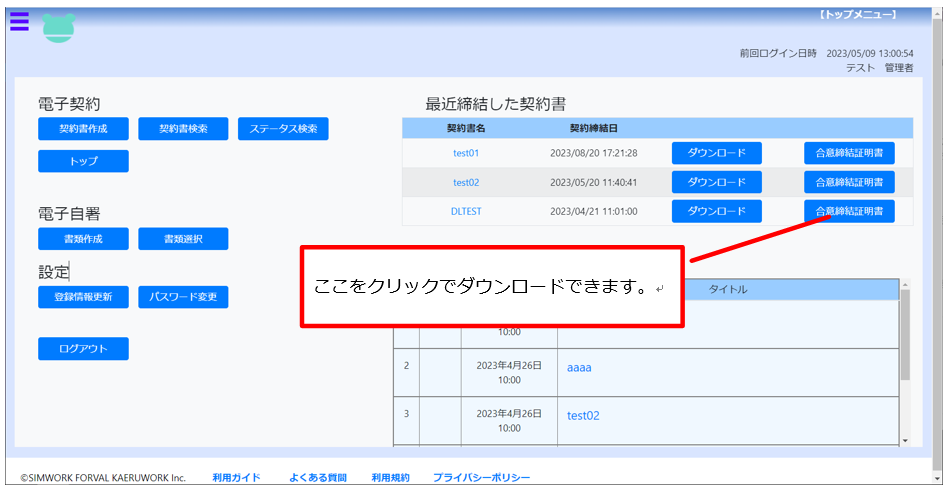Click the 電子契約 section heading
This screenshot has width=952, height=494.
[x=69, y=104]
